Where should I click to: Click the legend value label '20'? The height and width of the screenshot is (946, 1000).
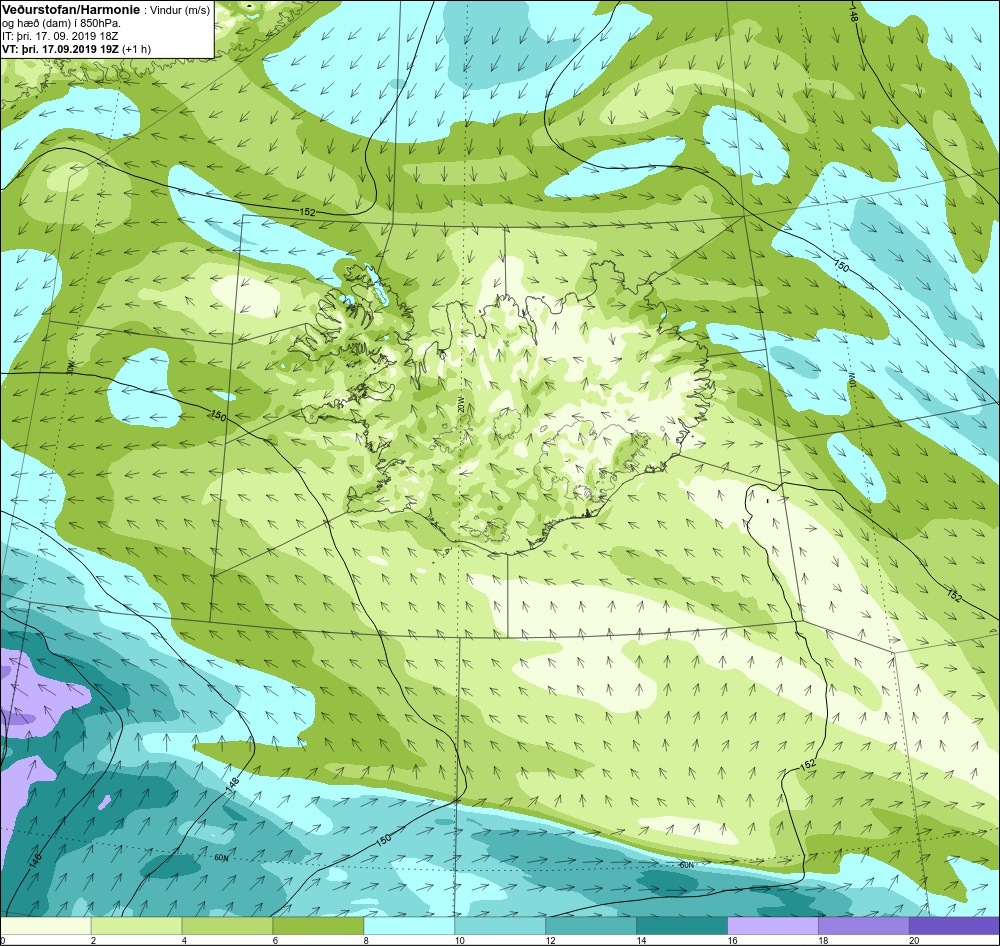click(x=914, y=940)
